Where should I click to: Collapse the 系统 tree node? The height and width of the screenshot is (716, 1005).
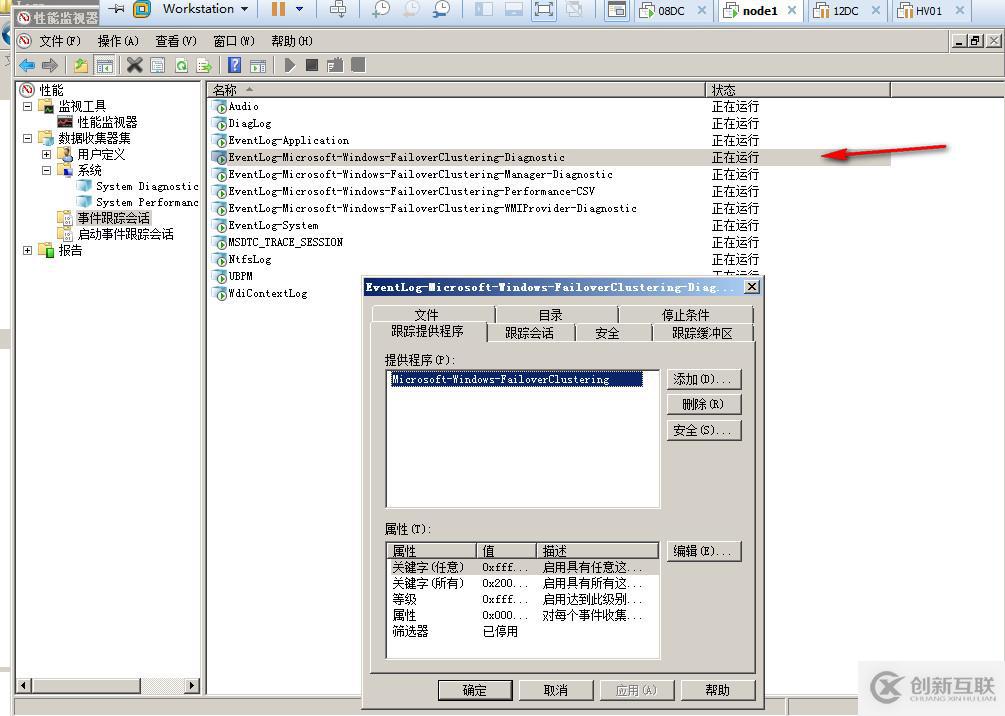click(x=46, y=171)
